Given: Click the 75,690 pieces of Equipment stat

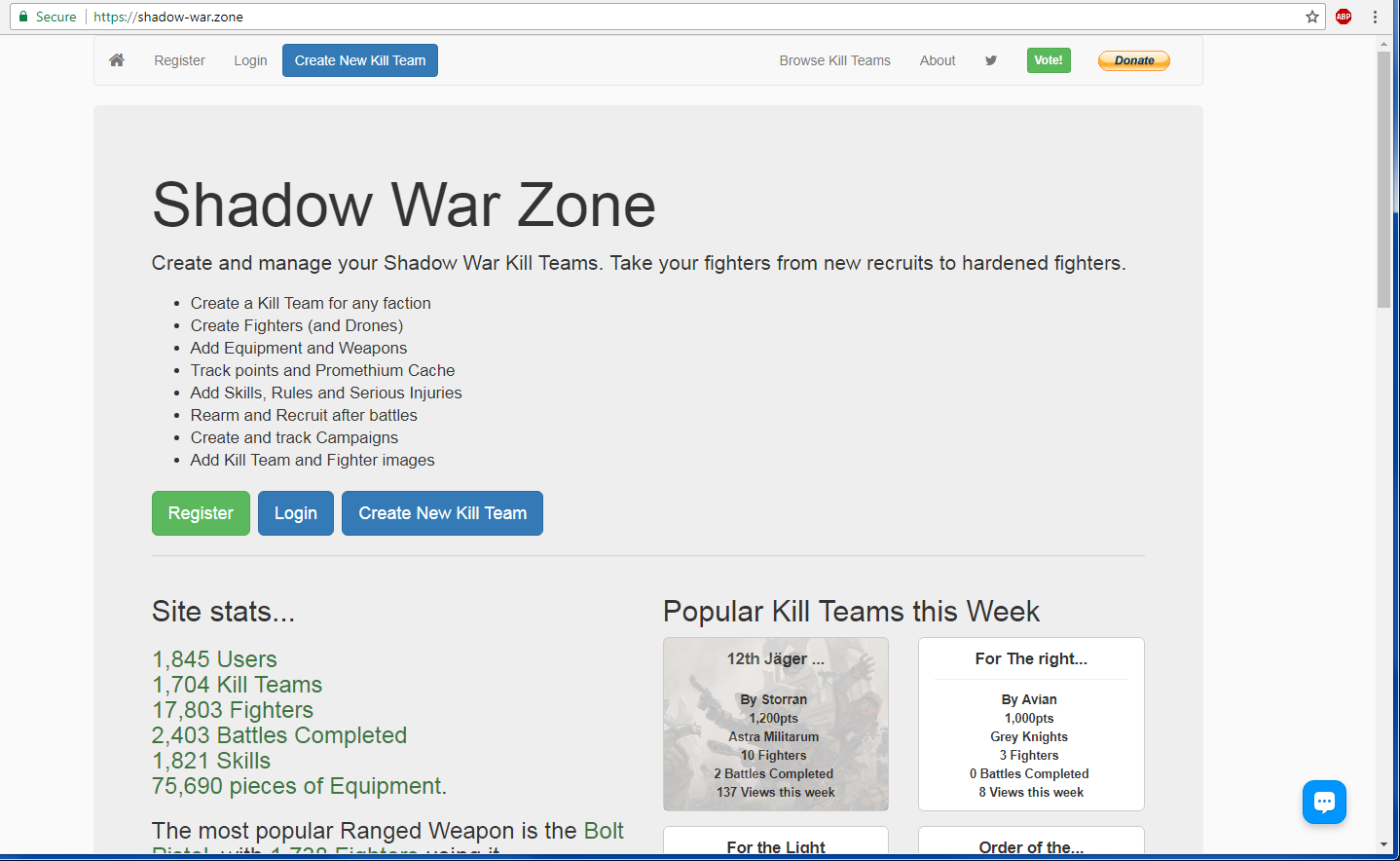Looking at the screenshot, I should 299,786.
